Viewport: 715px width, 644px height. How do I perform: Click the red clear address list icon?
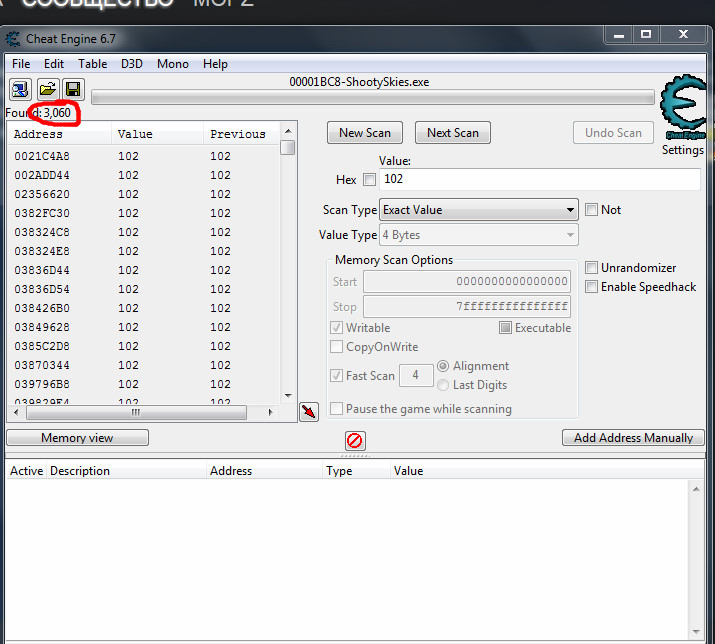(355, 441)
